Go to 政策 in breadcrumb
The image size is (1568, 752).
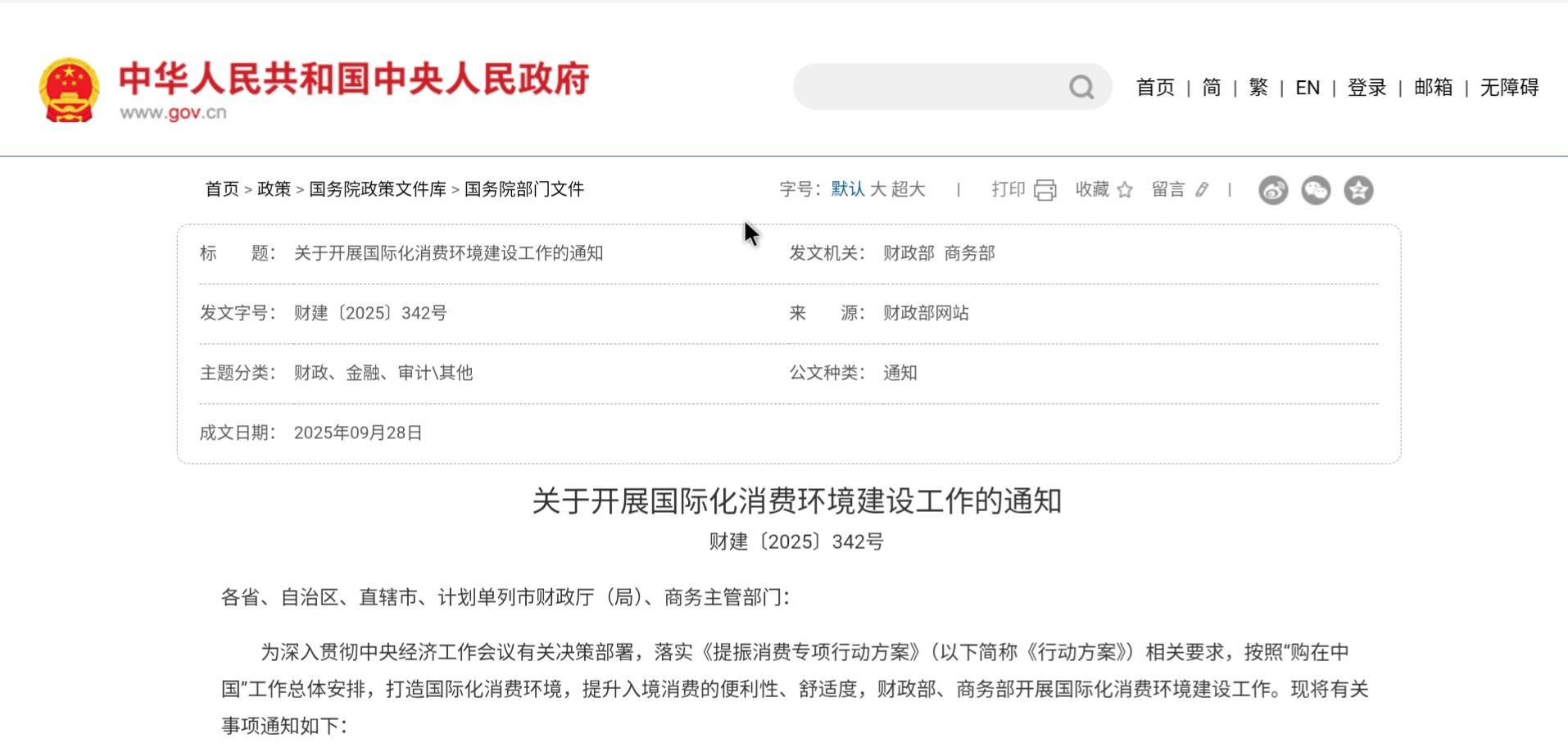pos(274,189)
